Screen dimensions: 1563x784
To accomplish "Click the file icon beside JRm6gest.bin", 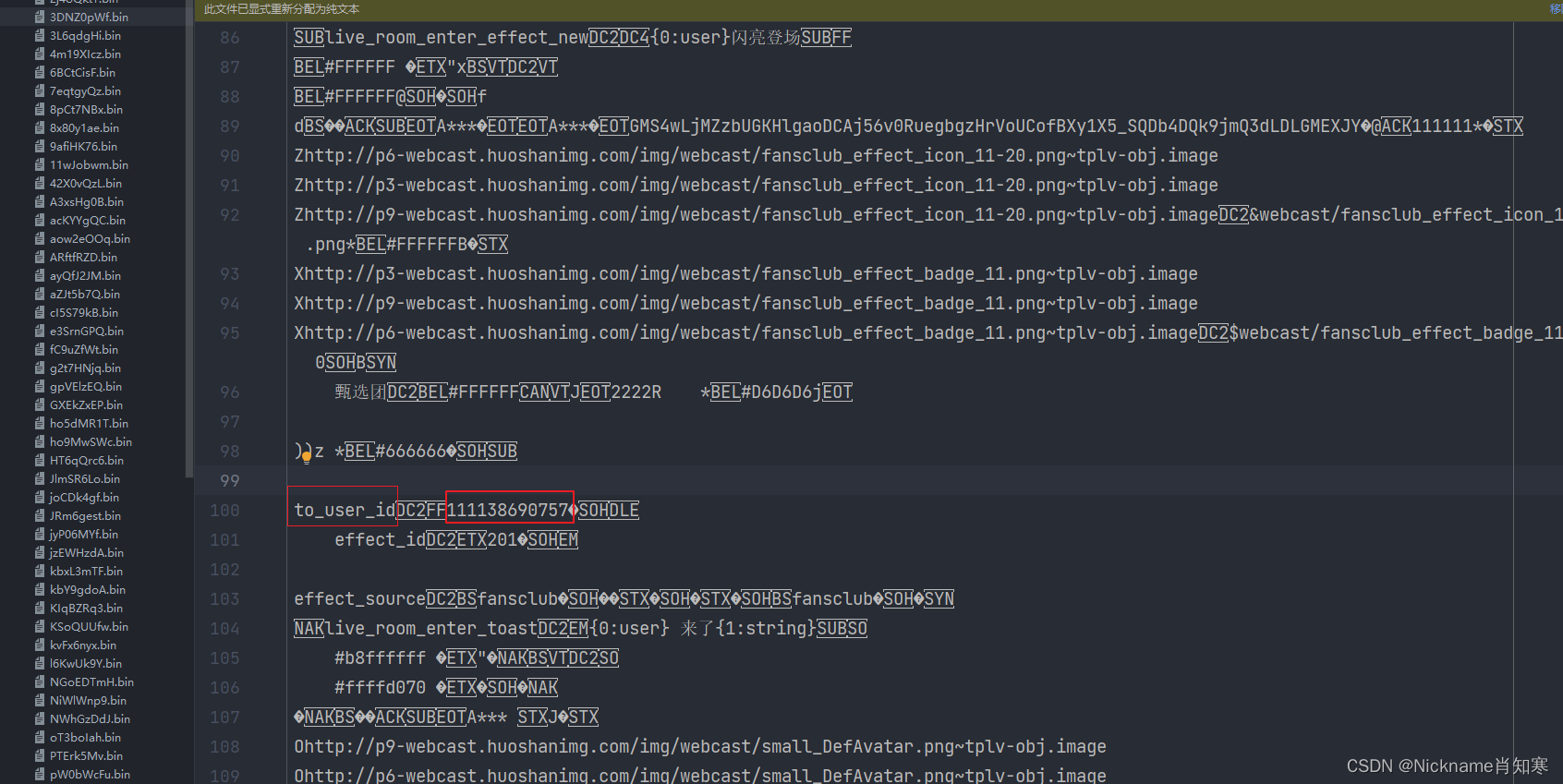I will click(40, 515).
